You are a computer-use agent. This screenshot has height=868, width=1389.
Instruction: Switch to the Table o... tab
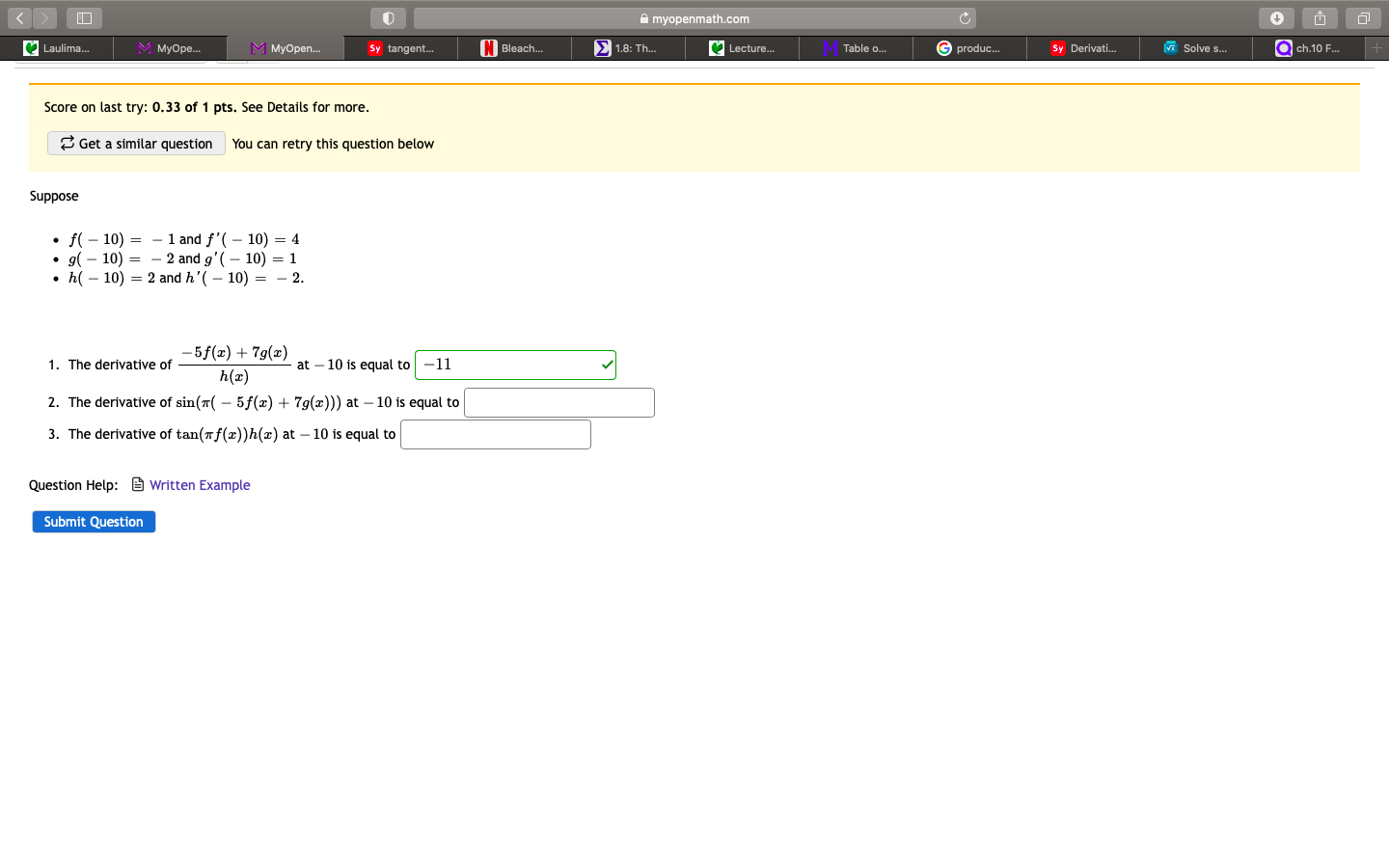(856, 48)
